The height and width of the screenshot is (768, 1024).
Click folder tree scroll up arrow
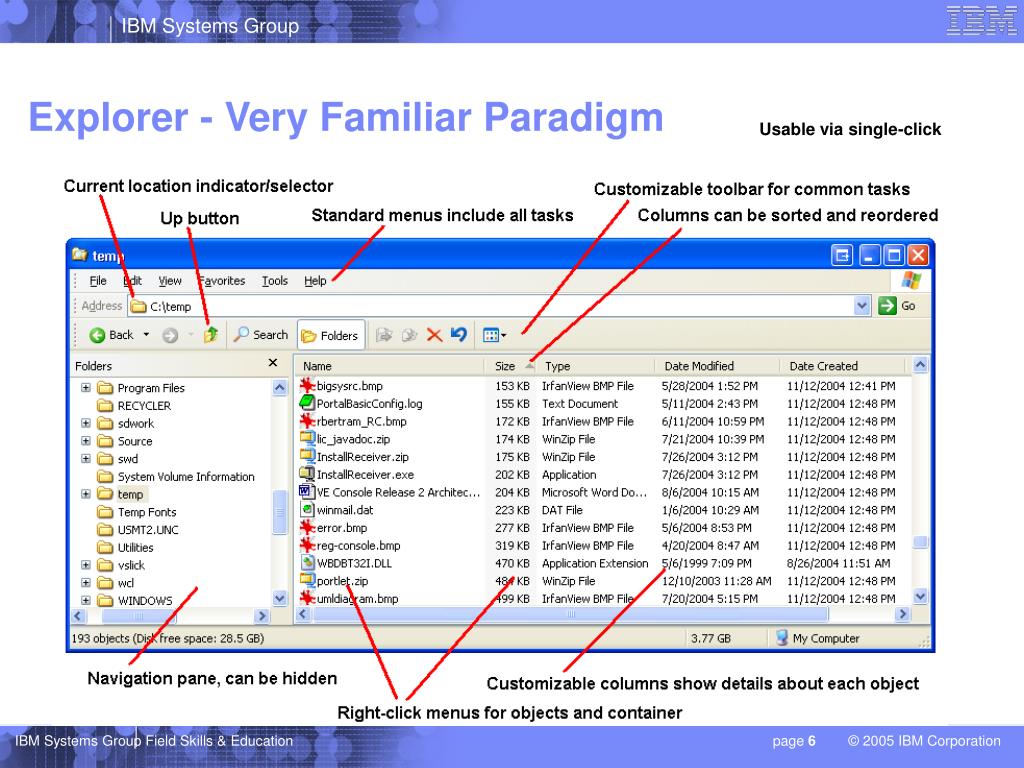(280, 387)
